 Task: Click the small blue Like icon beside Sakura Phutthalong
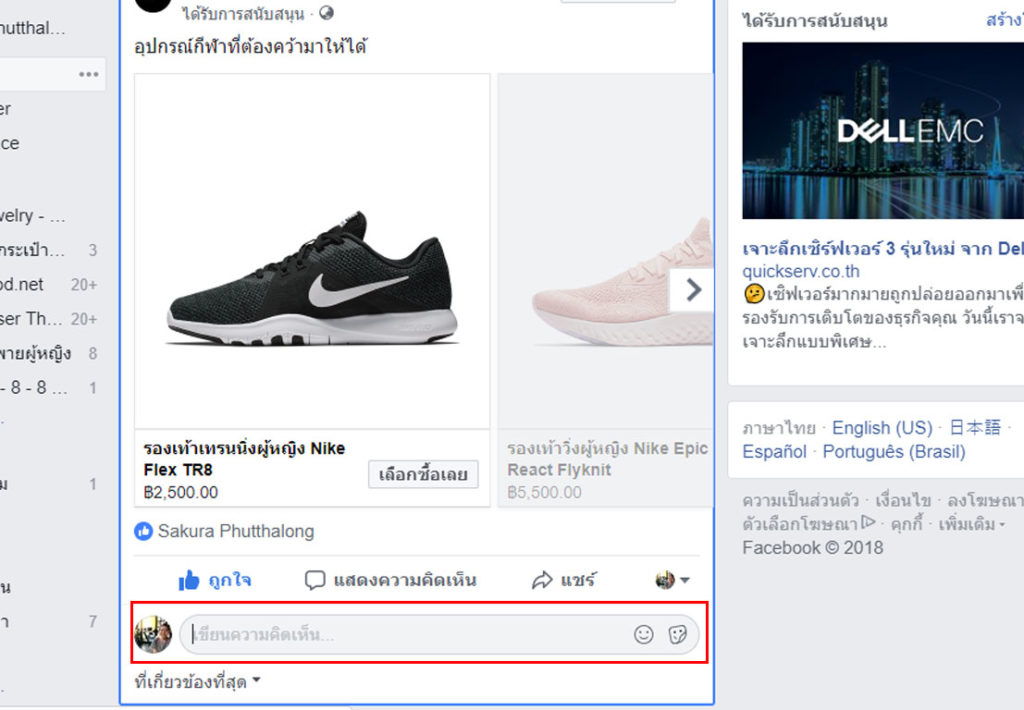pyautogui.click(x=143, y=532)
